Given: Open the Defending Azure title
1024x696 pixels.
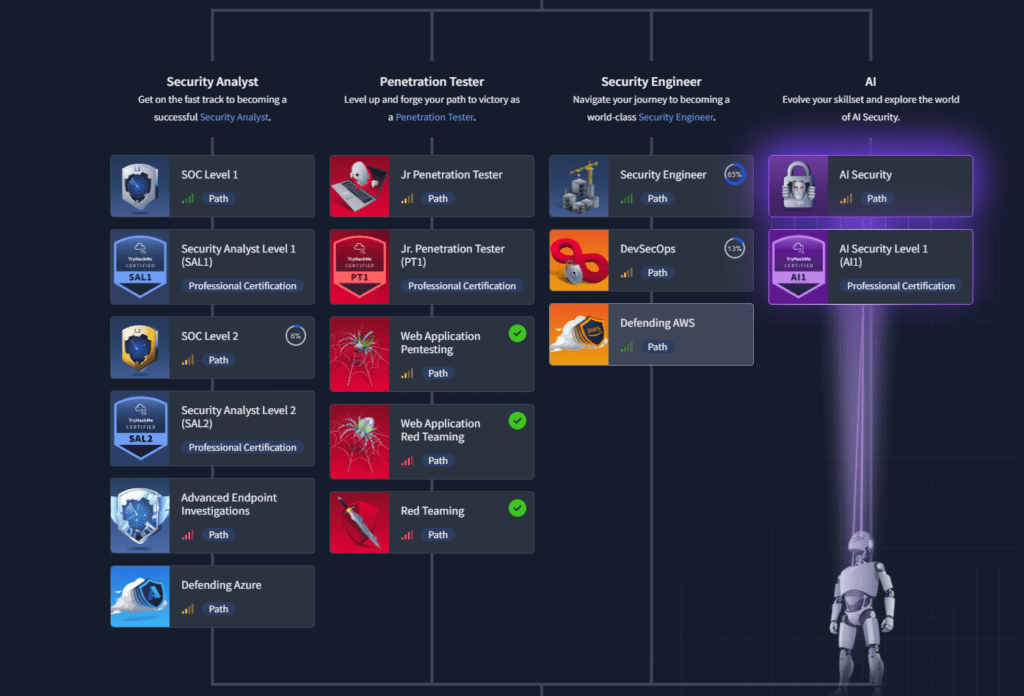Looking at the screenshot, I should point(221,585).
